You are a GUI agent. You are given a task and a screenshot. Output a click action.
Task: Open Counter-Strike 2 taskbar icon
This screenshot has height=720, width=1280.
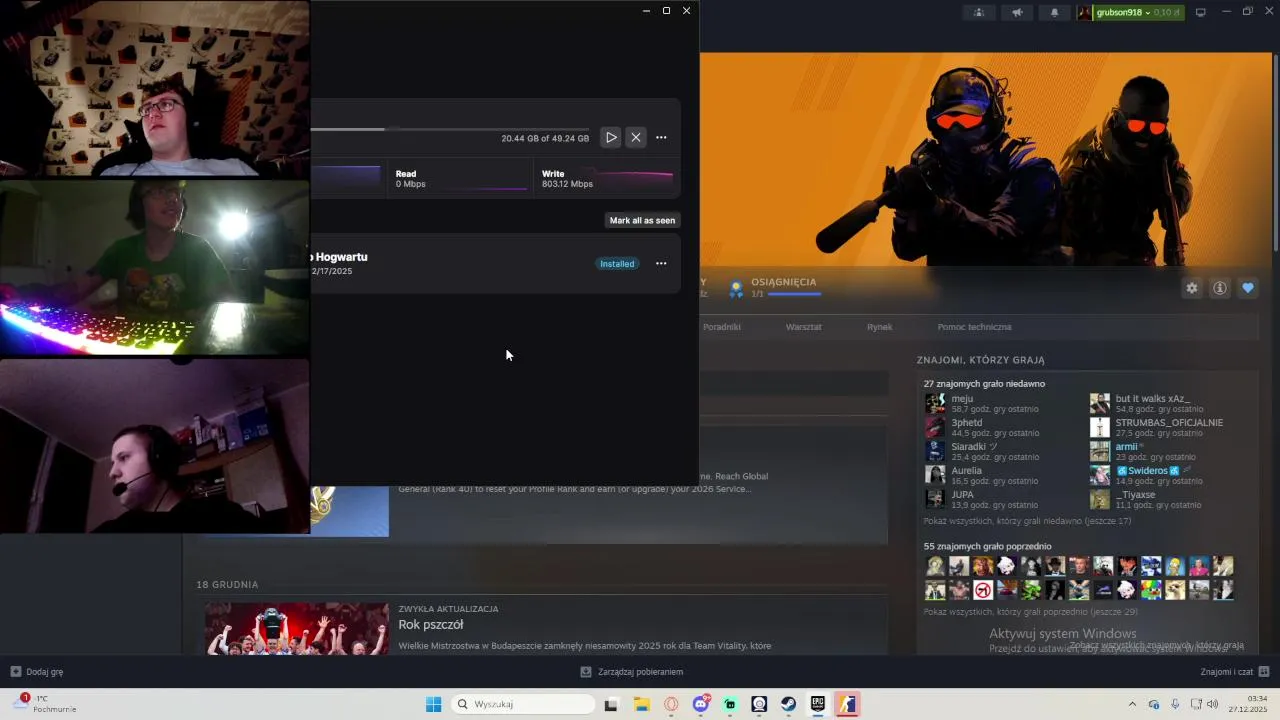click(x=848, y=704)
